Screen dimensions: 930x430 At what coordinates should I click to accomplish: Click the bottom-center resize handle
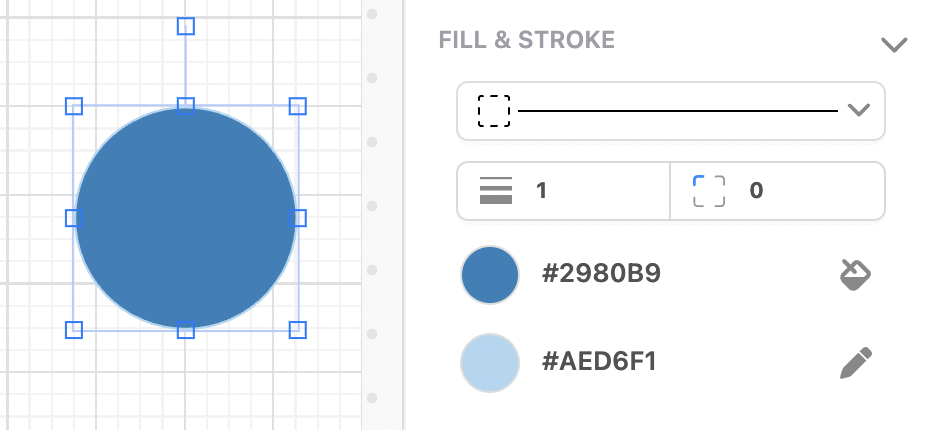tap(185, 329)
